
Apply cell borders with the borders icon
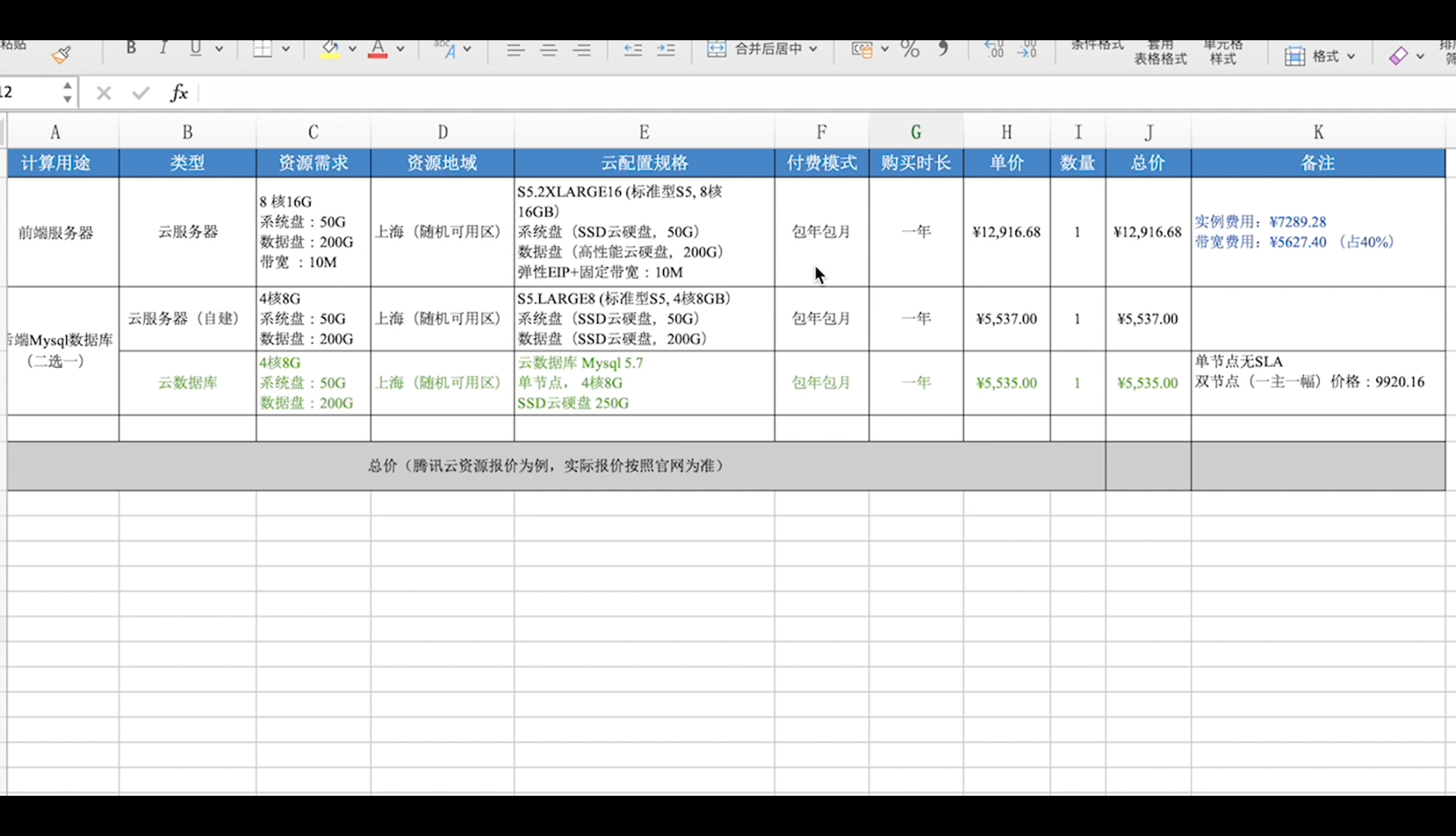click(x=263, y=49)
